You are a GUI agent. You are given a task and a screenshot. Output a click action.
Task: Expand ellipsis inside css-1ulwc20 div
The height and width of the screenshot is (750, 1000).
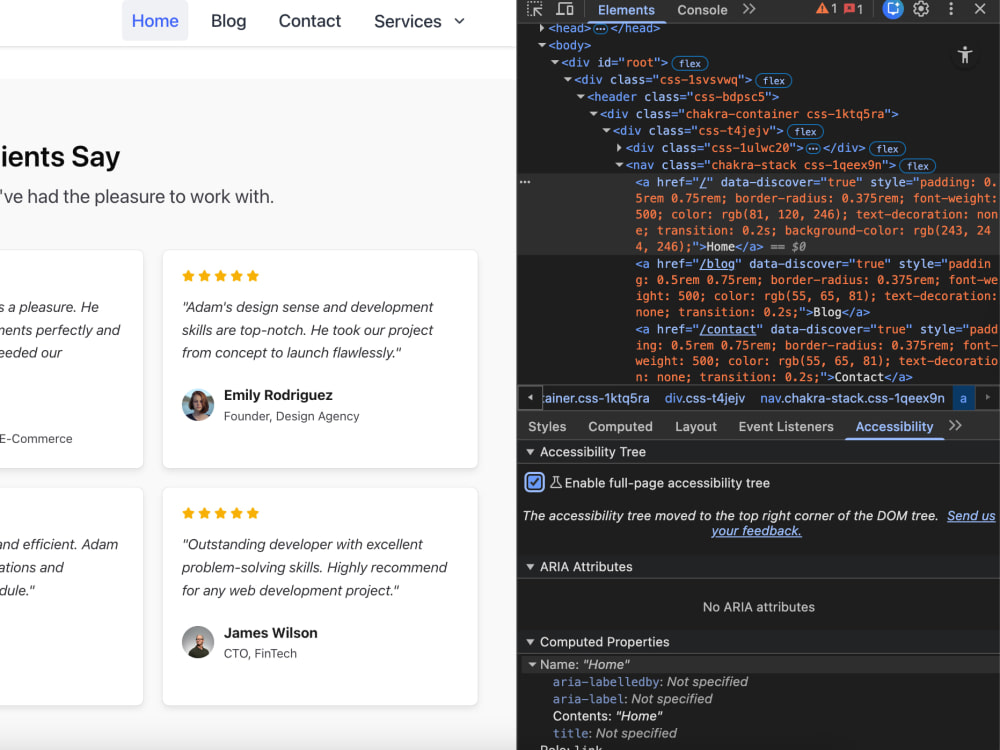click(x=812, y=149)
